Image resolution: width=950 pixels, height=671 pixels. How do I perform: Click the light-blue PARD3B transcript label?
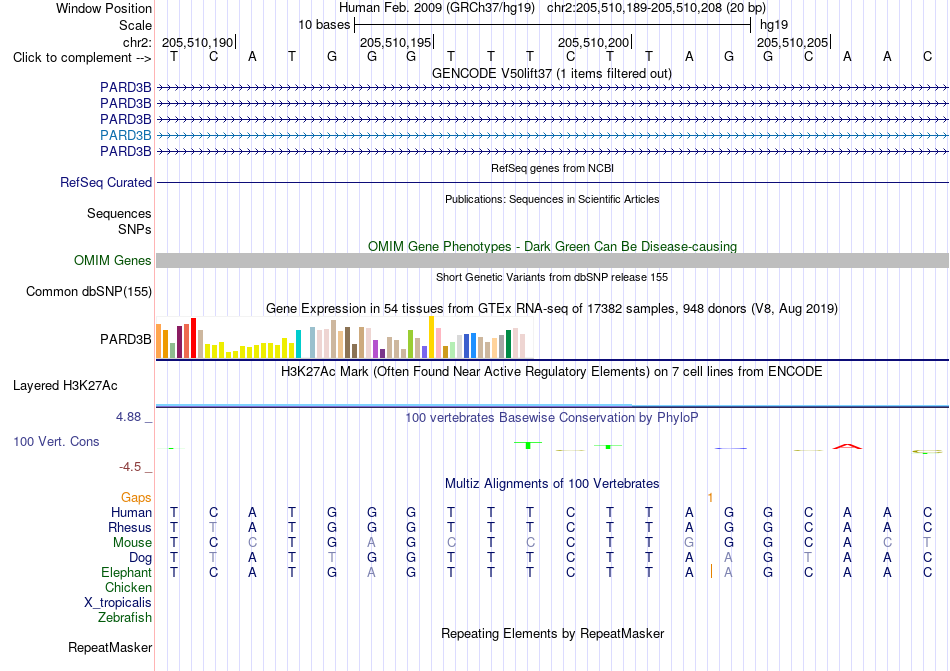point(125,135)
